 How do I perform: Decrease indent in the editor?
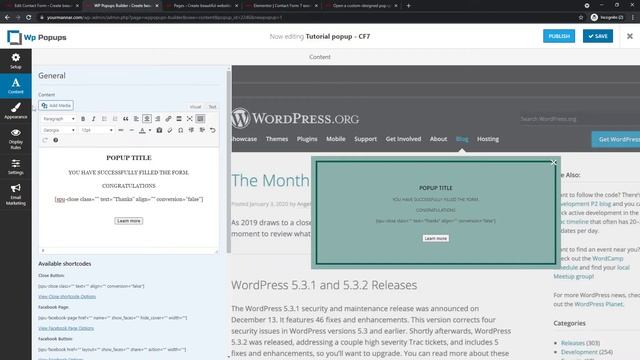click(x=191, y=130)
